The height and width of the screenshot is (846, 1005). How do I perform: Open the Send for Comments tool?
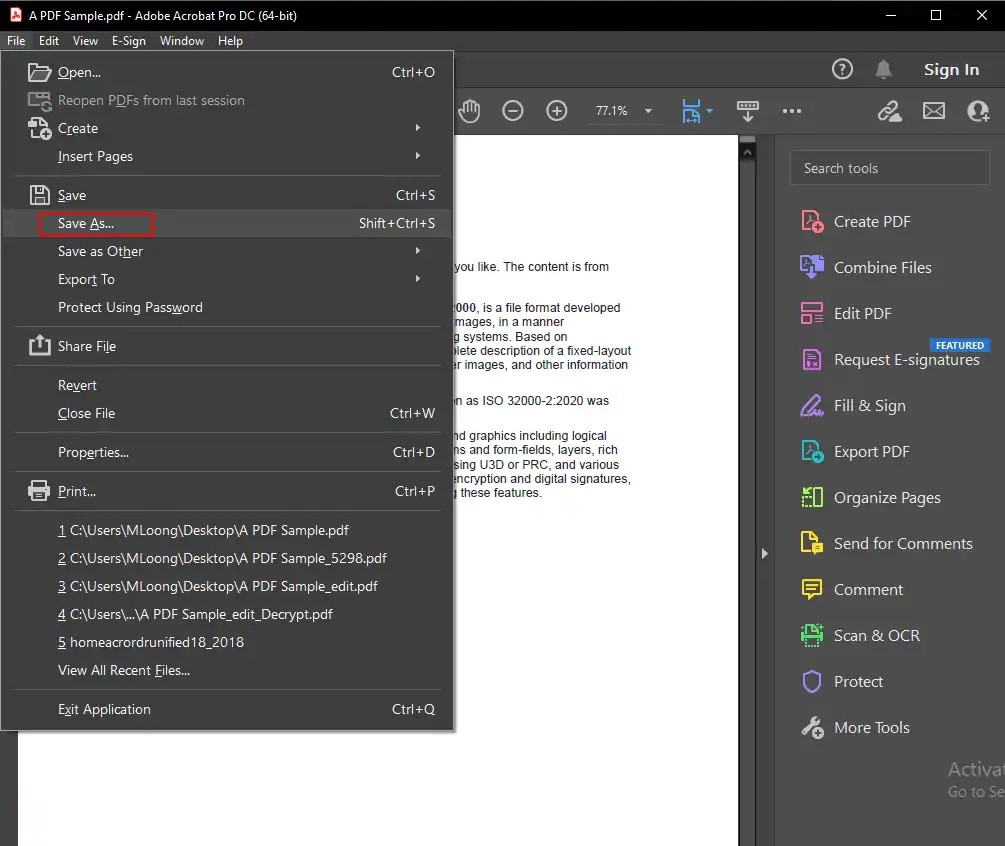[x=886, y=543]
